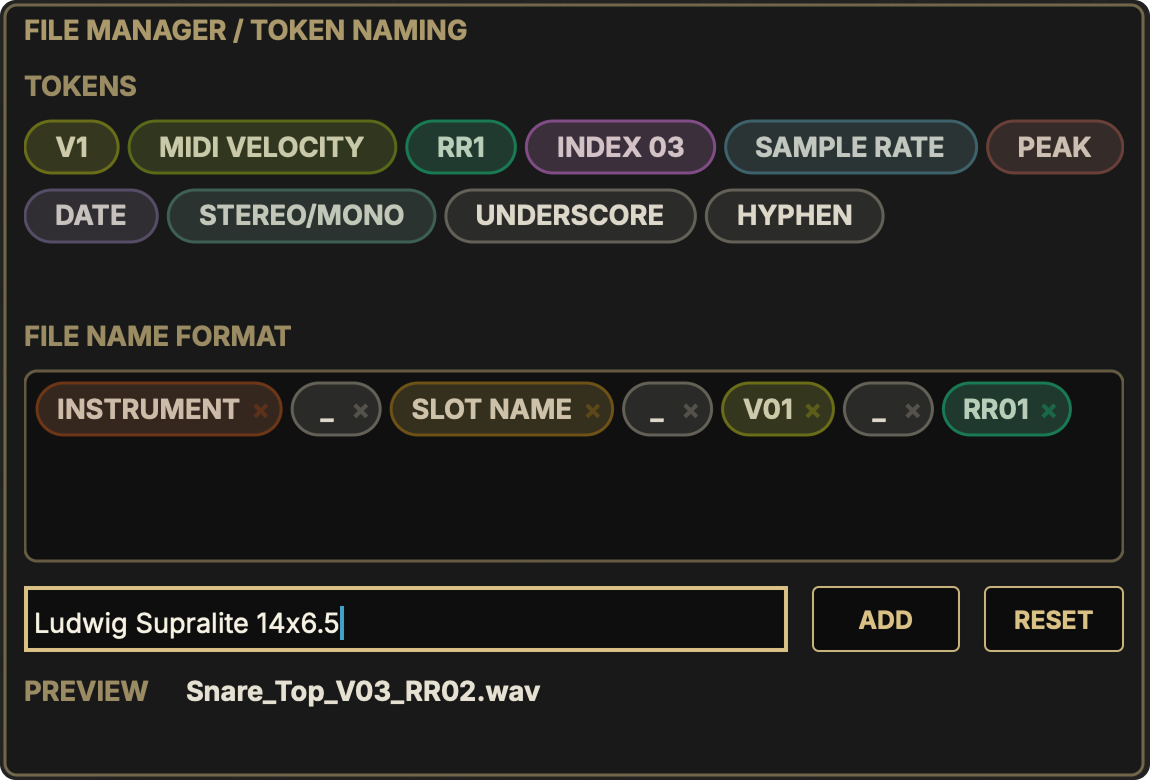Remove the SLOT NAME token via x icon
This screenshot has height=780, width=1150.
(x=592, y=411)
